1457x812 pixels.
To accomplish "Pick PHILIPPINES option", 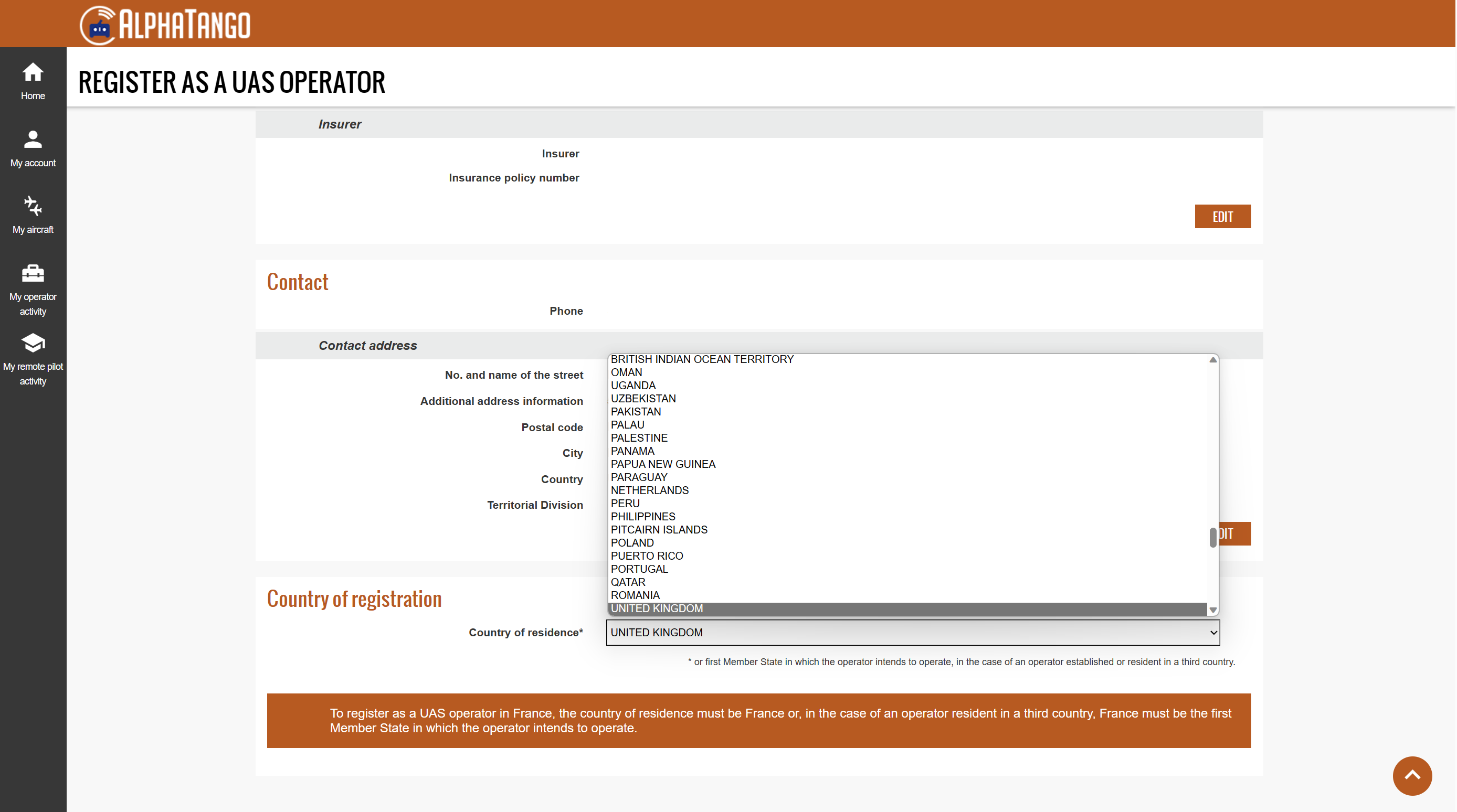I will click(908, 517).
